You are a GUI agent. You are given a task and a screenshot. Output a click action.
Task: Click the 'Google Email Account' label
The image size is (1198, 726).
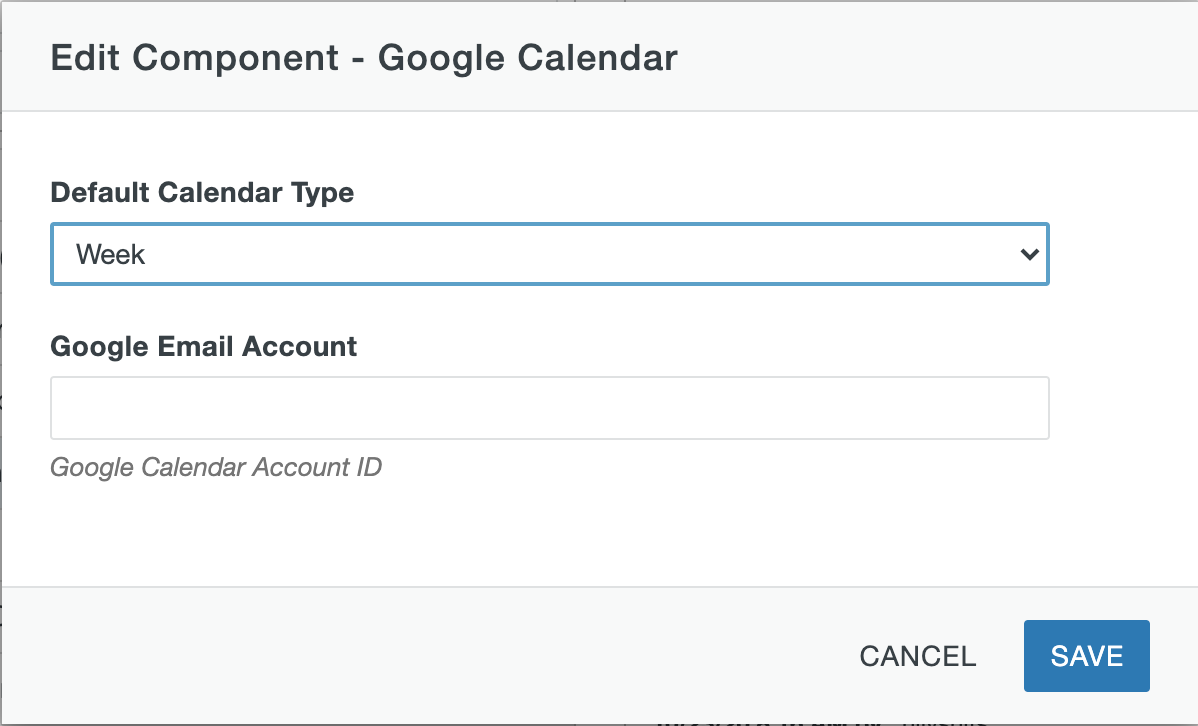(203, 347)
